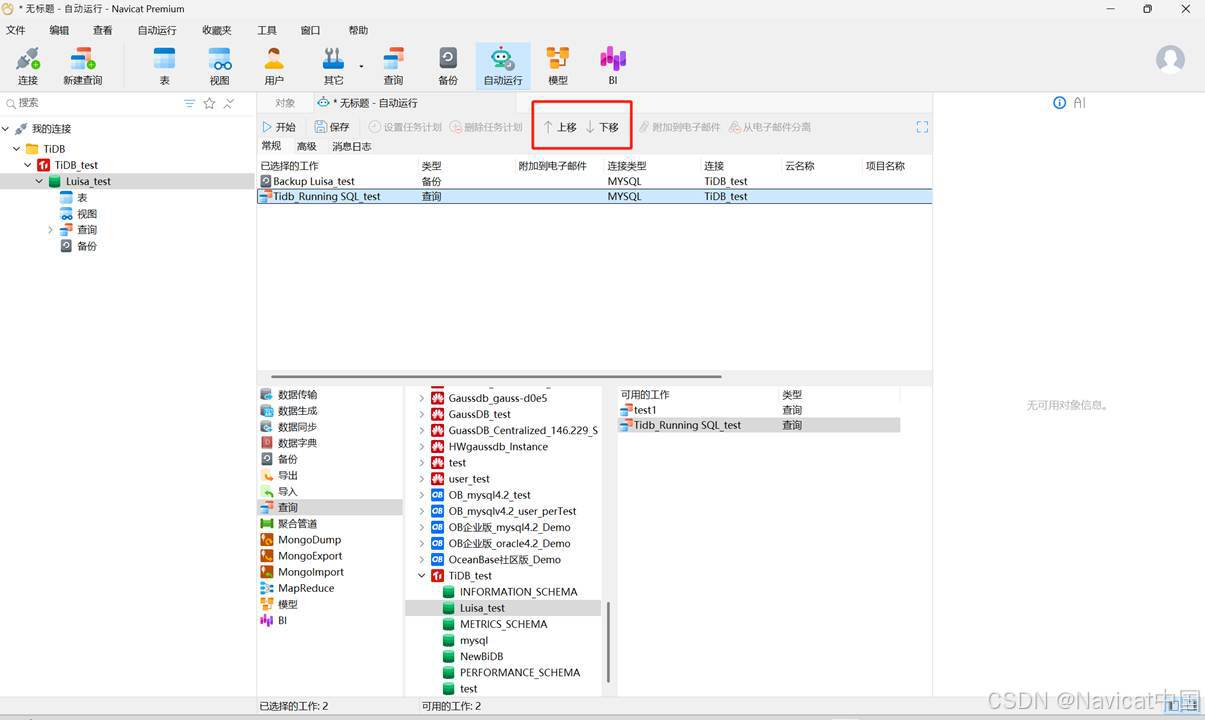Open the 查看 menu
Image resolution: width=1205 pixels, height=720 pixels.
click(102, 30)
